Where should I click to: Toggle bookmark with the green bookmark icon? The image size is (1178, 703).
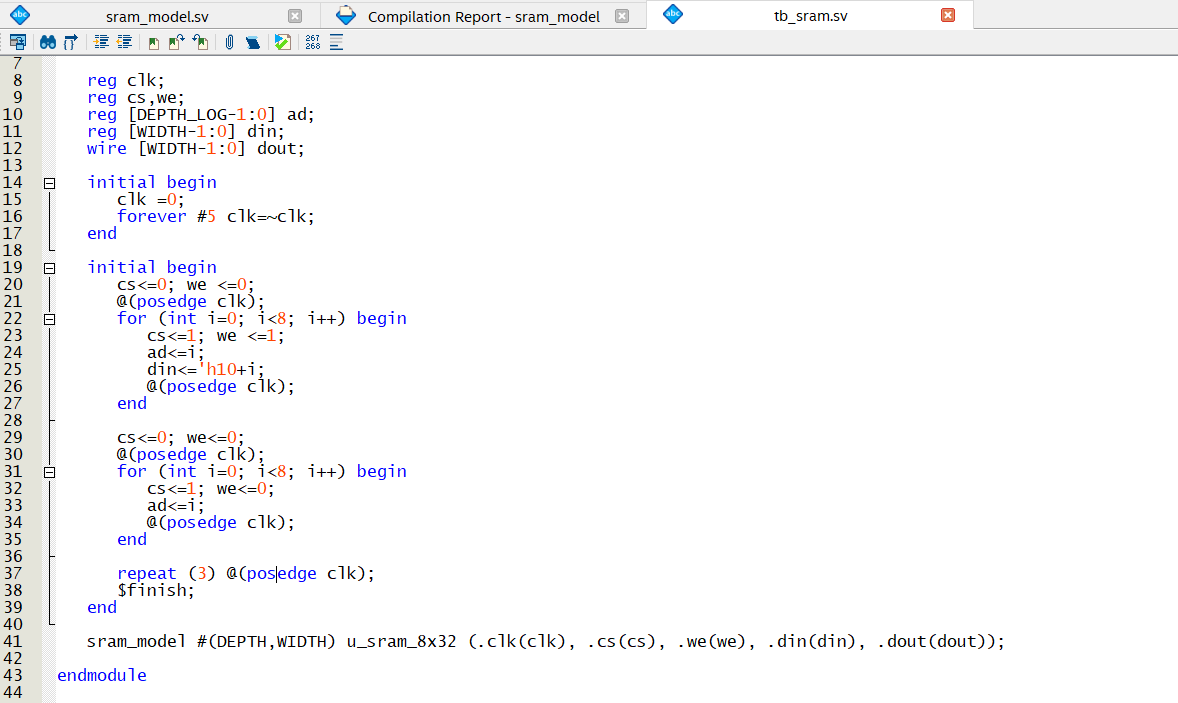pos(154,44)
